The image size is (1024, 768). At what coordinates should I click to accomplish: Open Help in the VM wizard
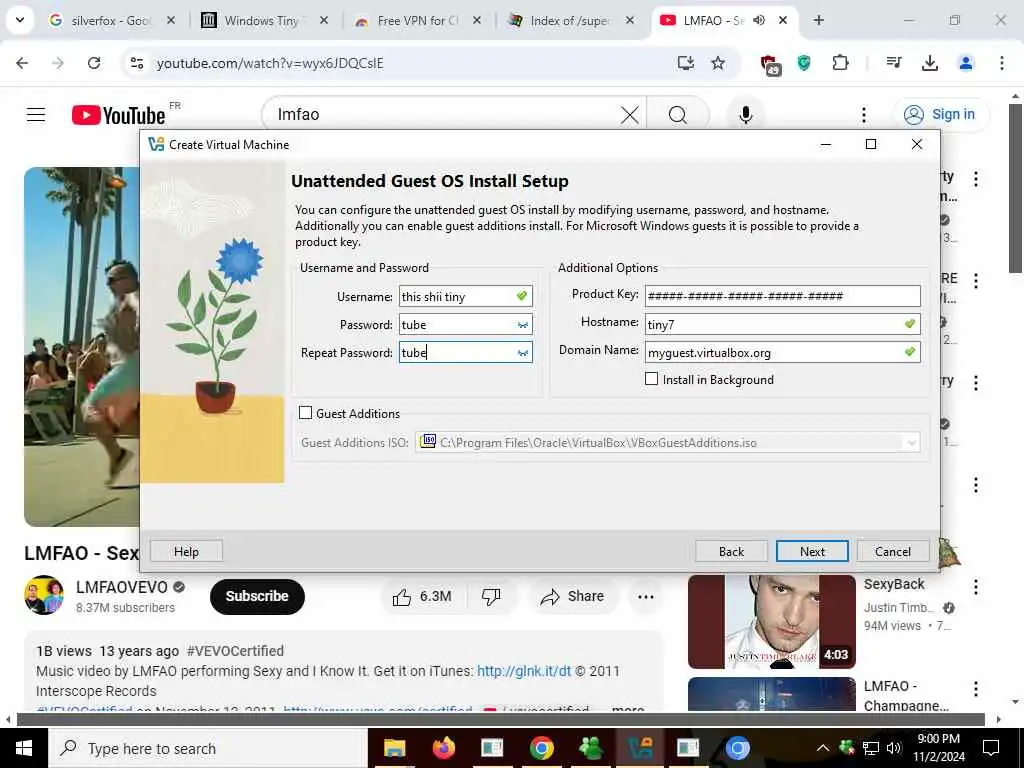click(x=186, y=551)
